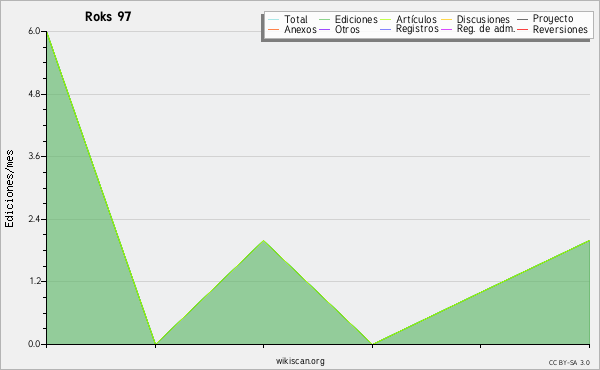Click the Reg. de adm. legend label

click(486, 29)
